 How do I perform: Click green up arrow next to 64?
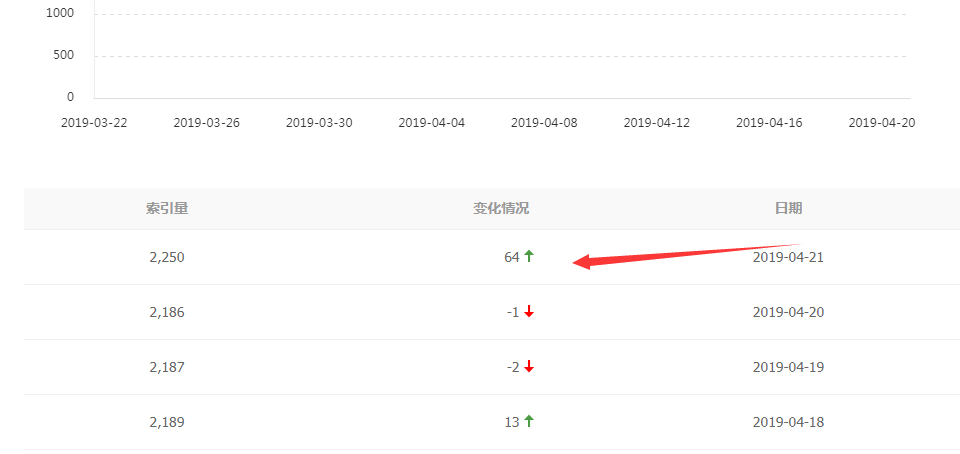[529, 256]
